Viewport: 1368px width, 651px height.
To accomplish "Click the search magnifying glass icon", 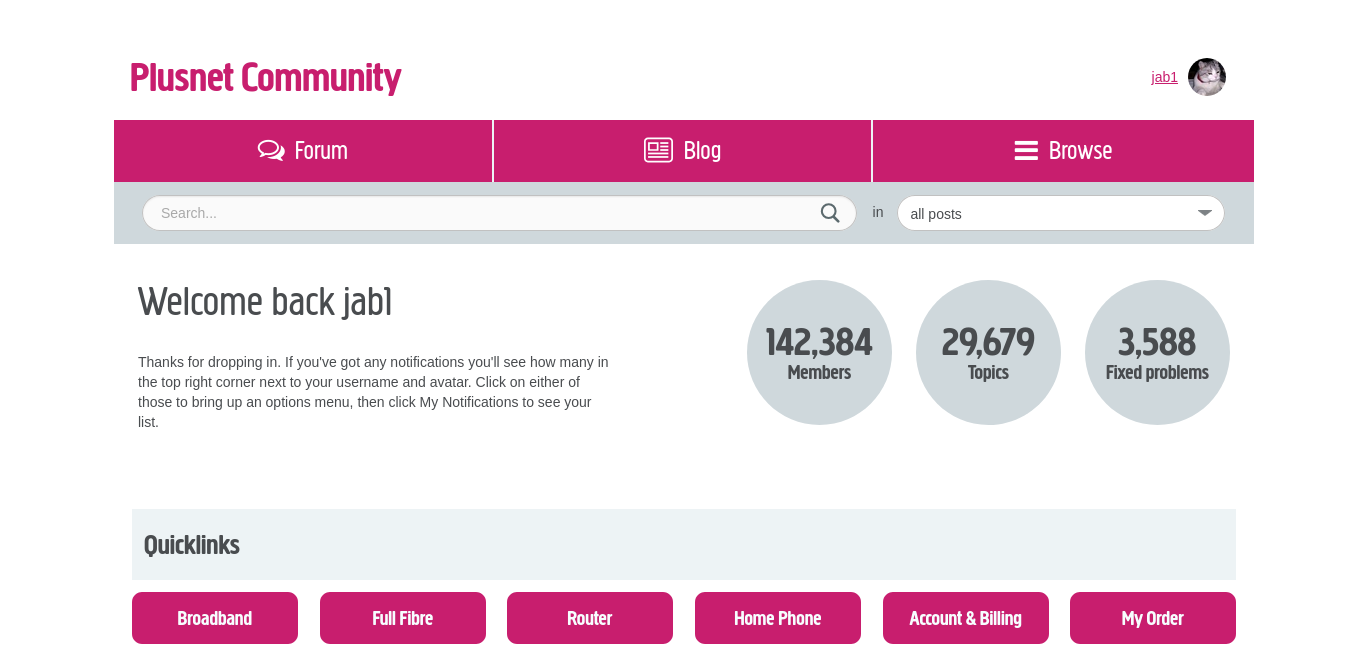I will point(829,213).
